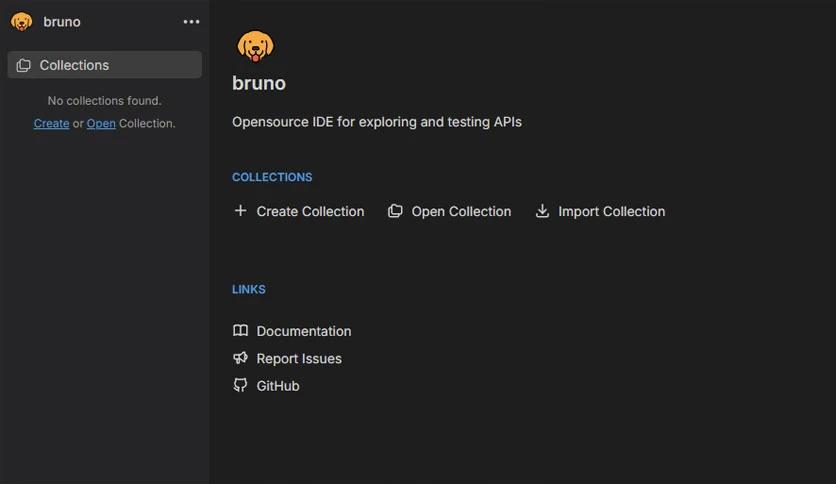Choose Create Collection on the welcome page
This screenshot has width=836, height=484.
tap(299, 211)
